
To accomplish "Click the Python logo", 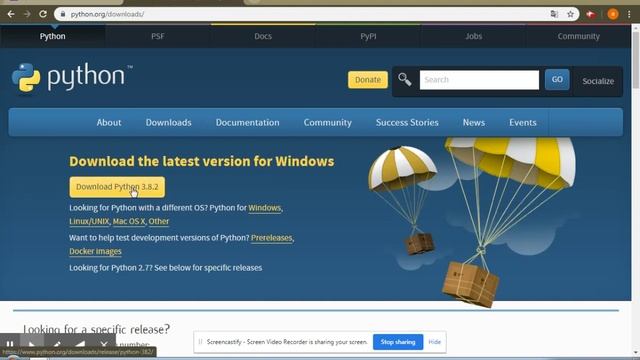I will pyautogui.click(x=72, y=77).
